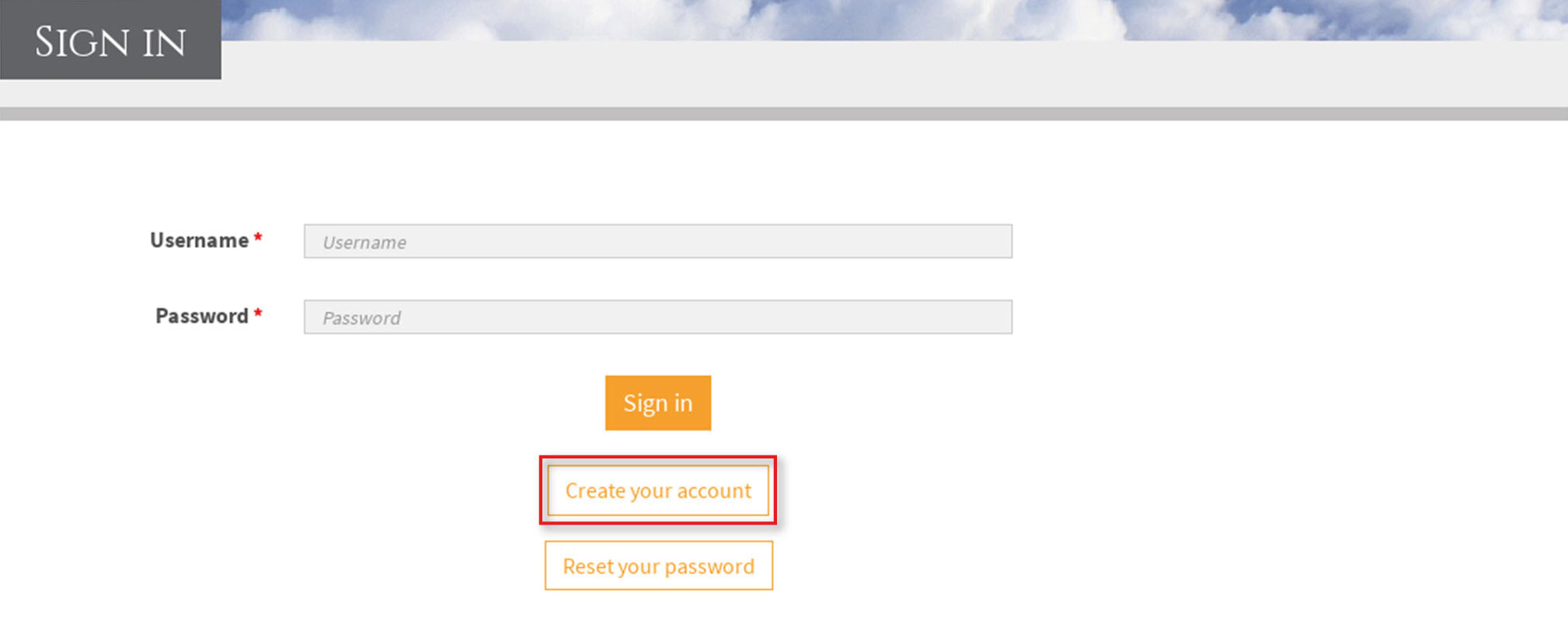Click the Username field label
This screenshot has width=1568, height=617.
(199, 241)
